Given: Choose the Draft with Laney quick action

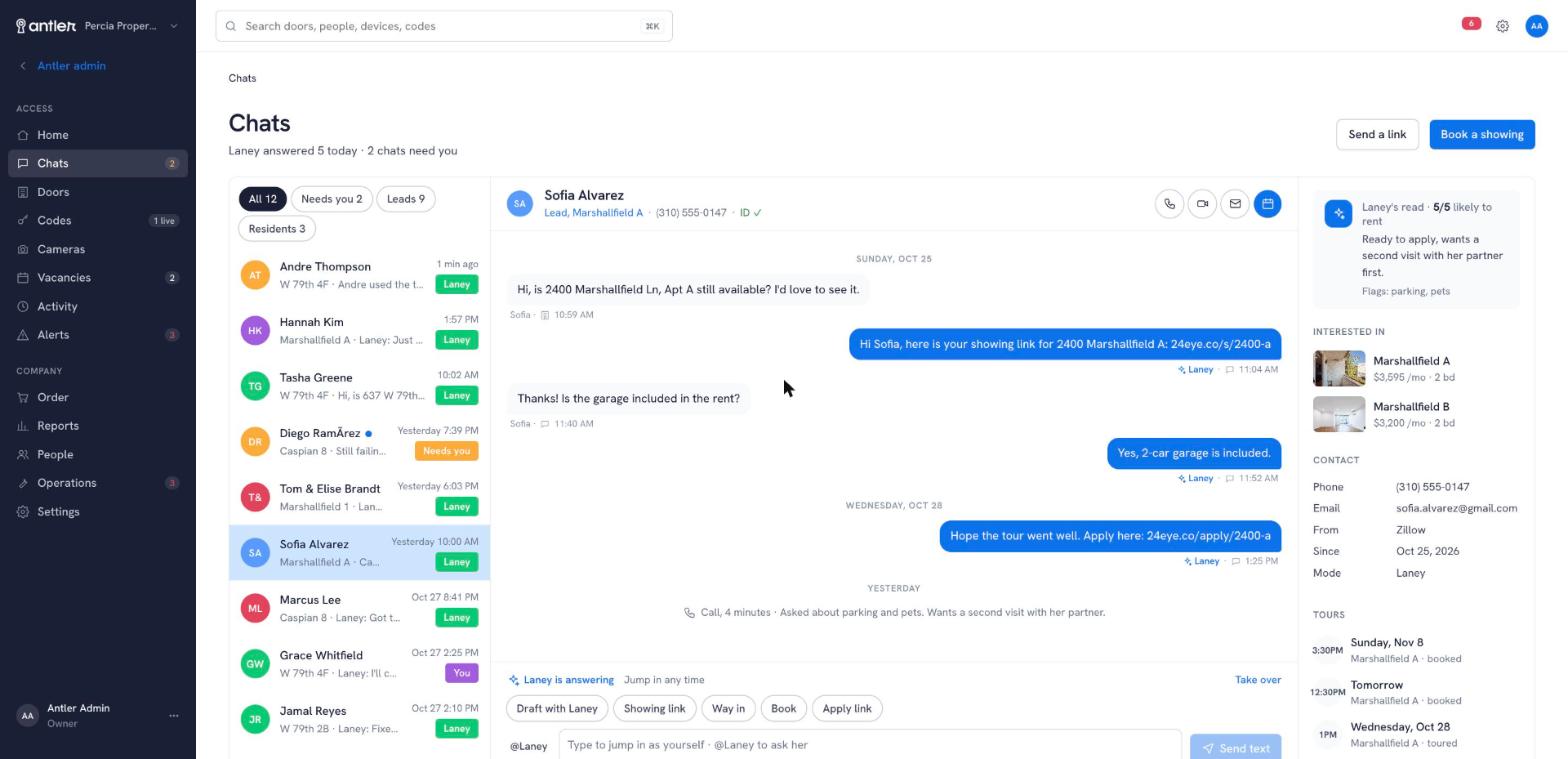Looking at the screenshot, I should 557,709.
